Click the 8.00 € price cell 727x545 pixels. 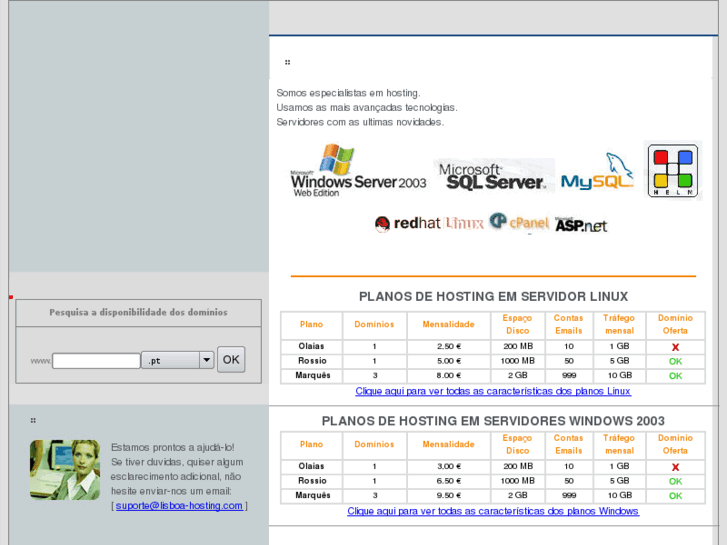pos(448,376)
